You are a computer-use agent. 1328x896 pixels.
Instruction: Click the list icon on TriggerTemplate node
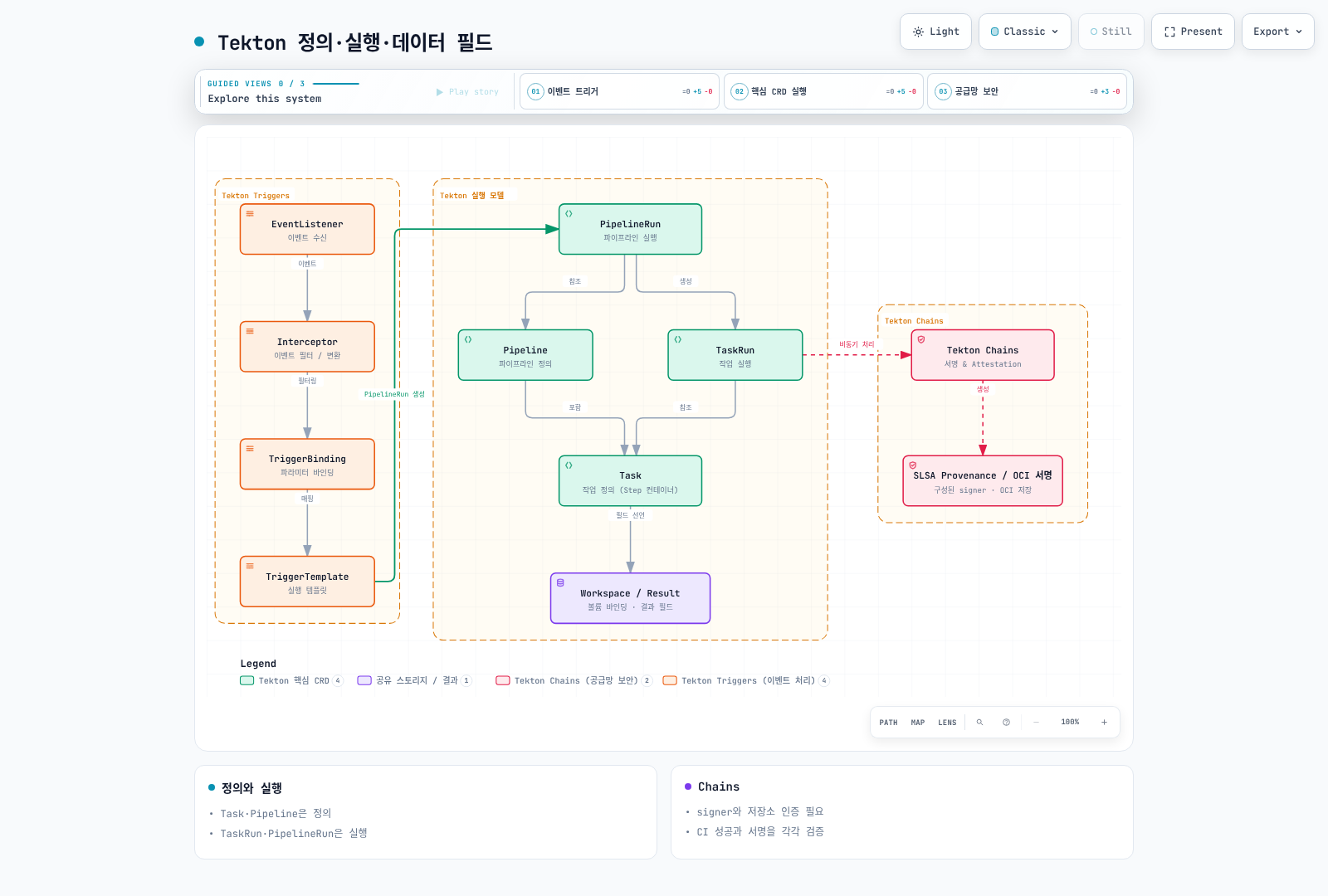[x=250, y=566]
